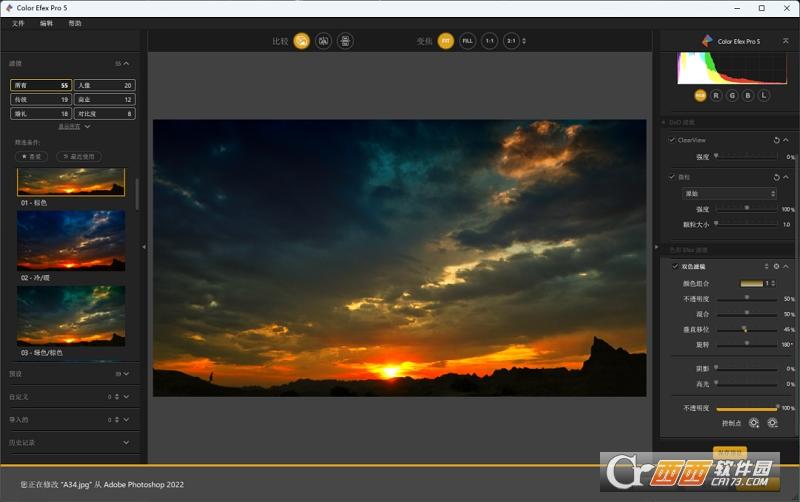Click the filter list vertical scrollbar
Viewport: 800px width, 502px height.
137,194
